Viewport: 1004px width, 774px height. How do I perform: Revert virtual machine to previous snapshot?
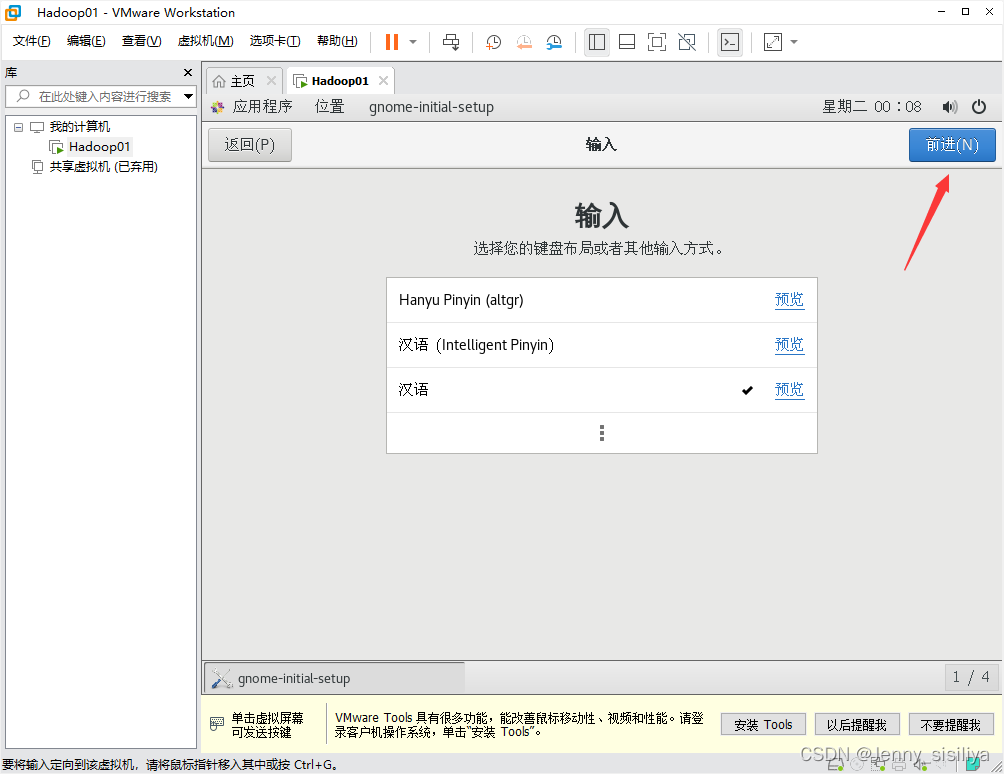coord(524,42)
